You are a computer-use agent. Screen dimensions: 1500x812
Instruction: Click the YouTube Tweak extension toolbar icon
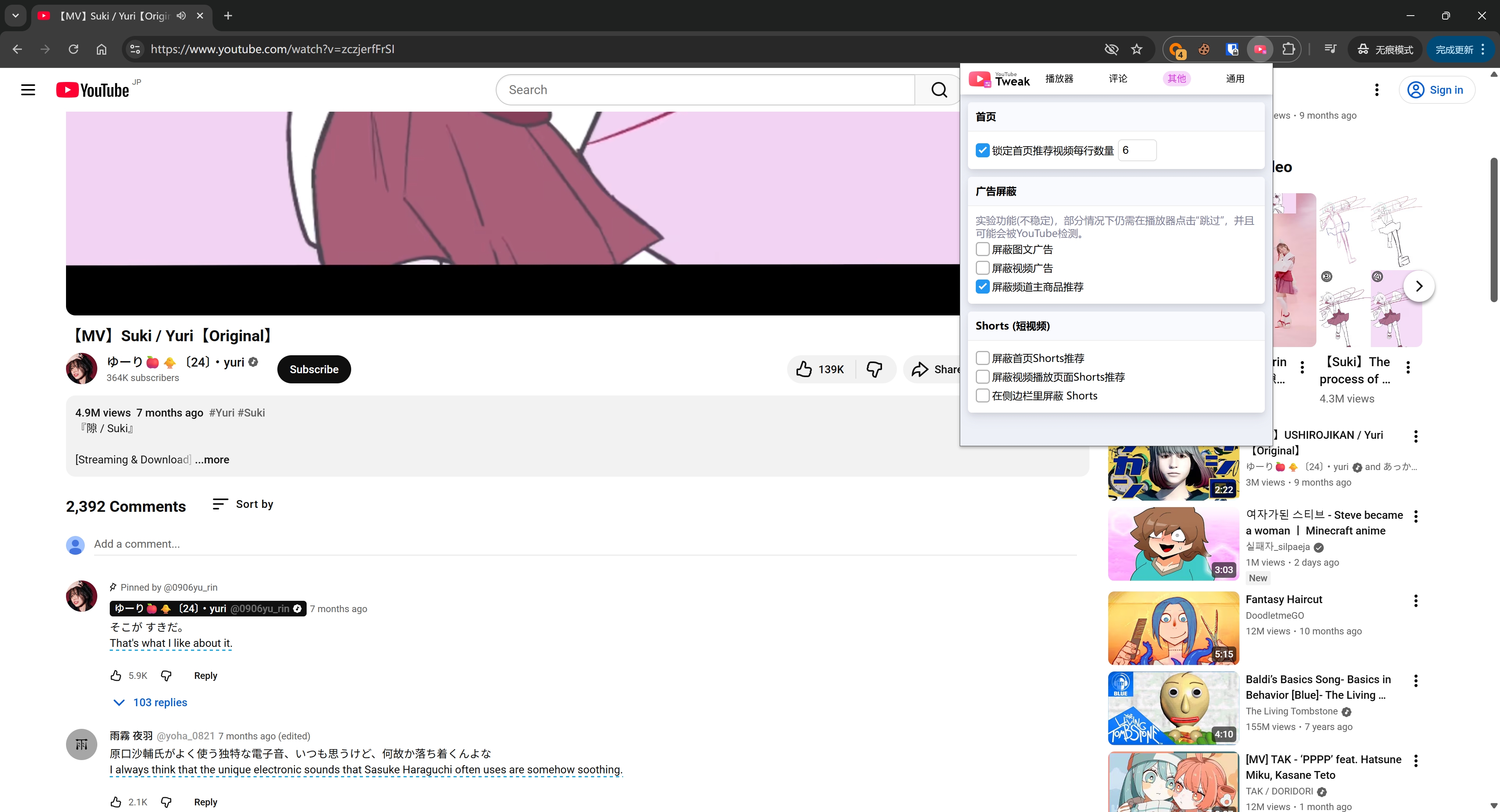tap(1260, 50)
